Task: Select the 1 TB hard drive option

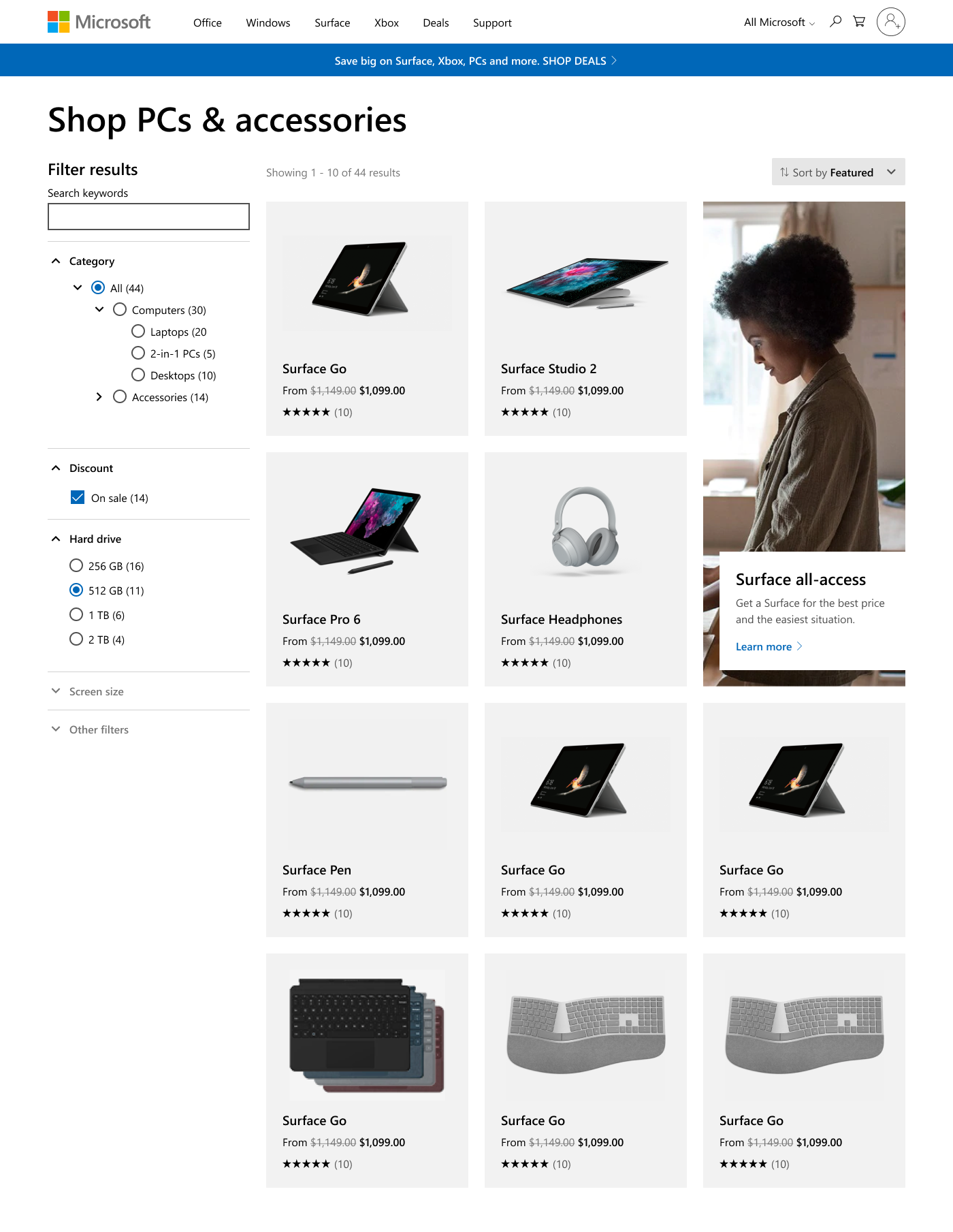Action: click(x=76, y=614)
